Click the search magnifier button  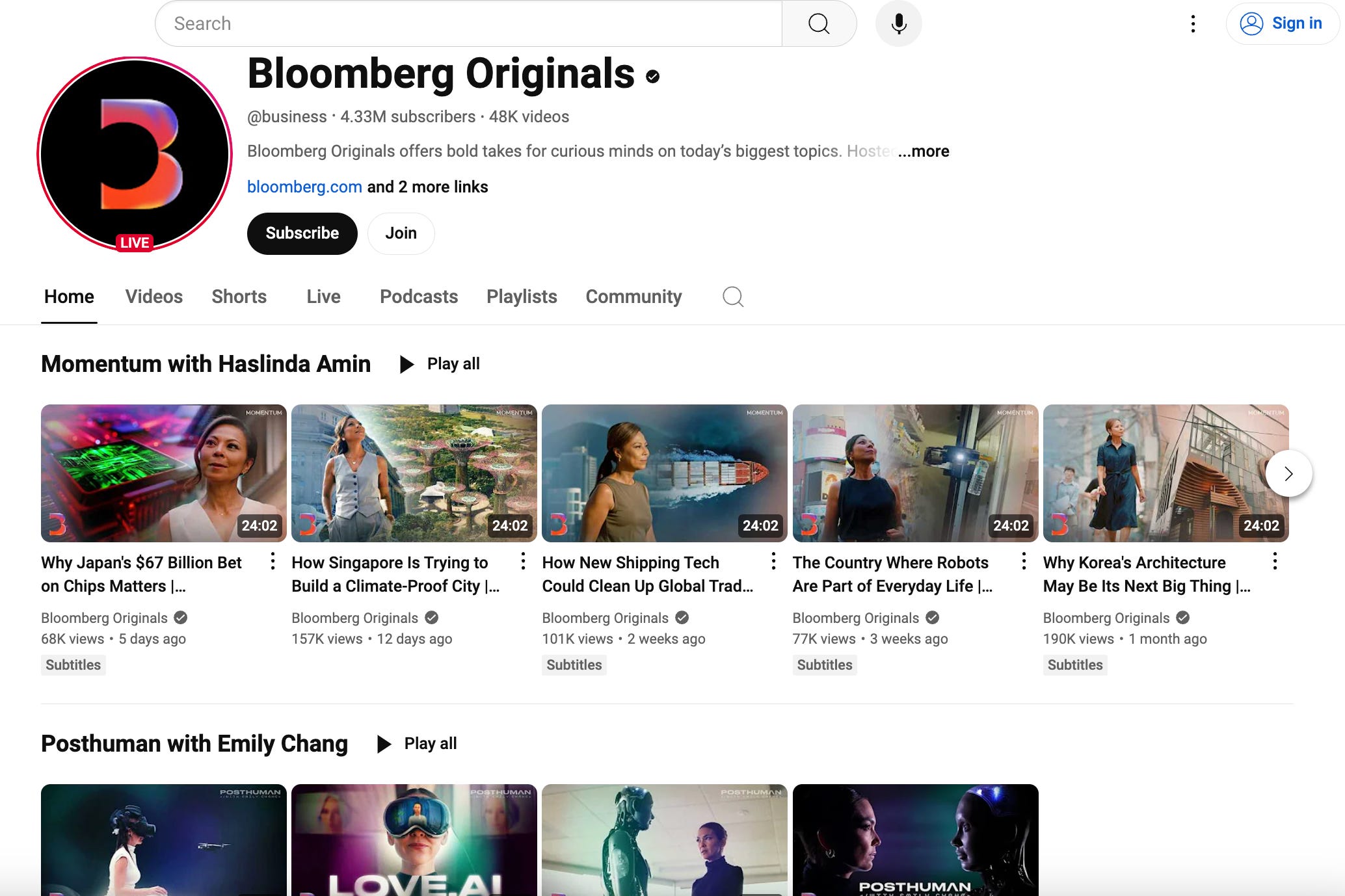click(819, 23)
